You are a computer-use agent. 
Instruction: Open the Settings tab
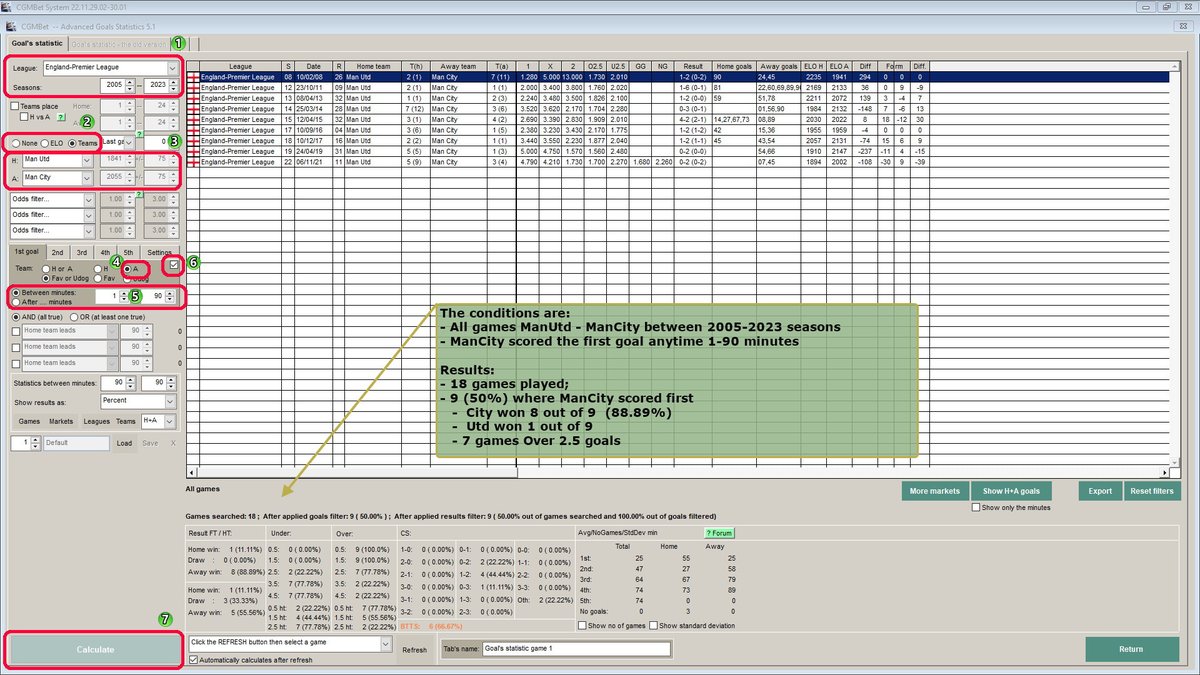[158, 253]
